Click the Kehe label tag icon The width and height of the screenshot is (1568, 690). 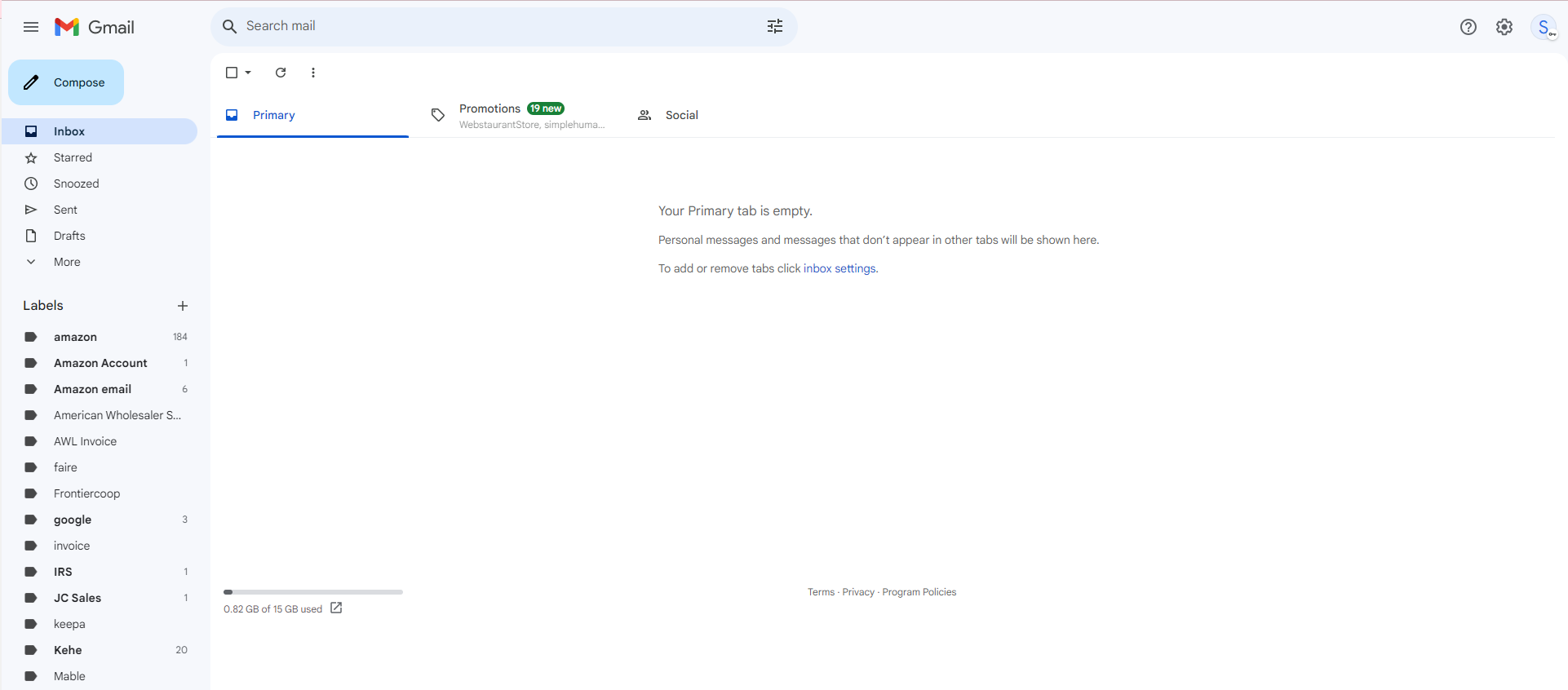click(x=31, y=650)
